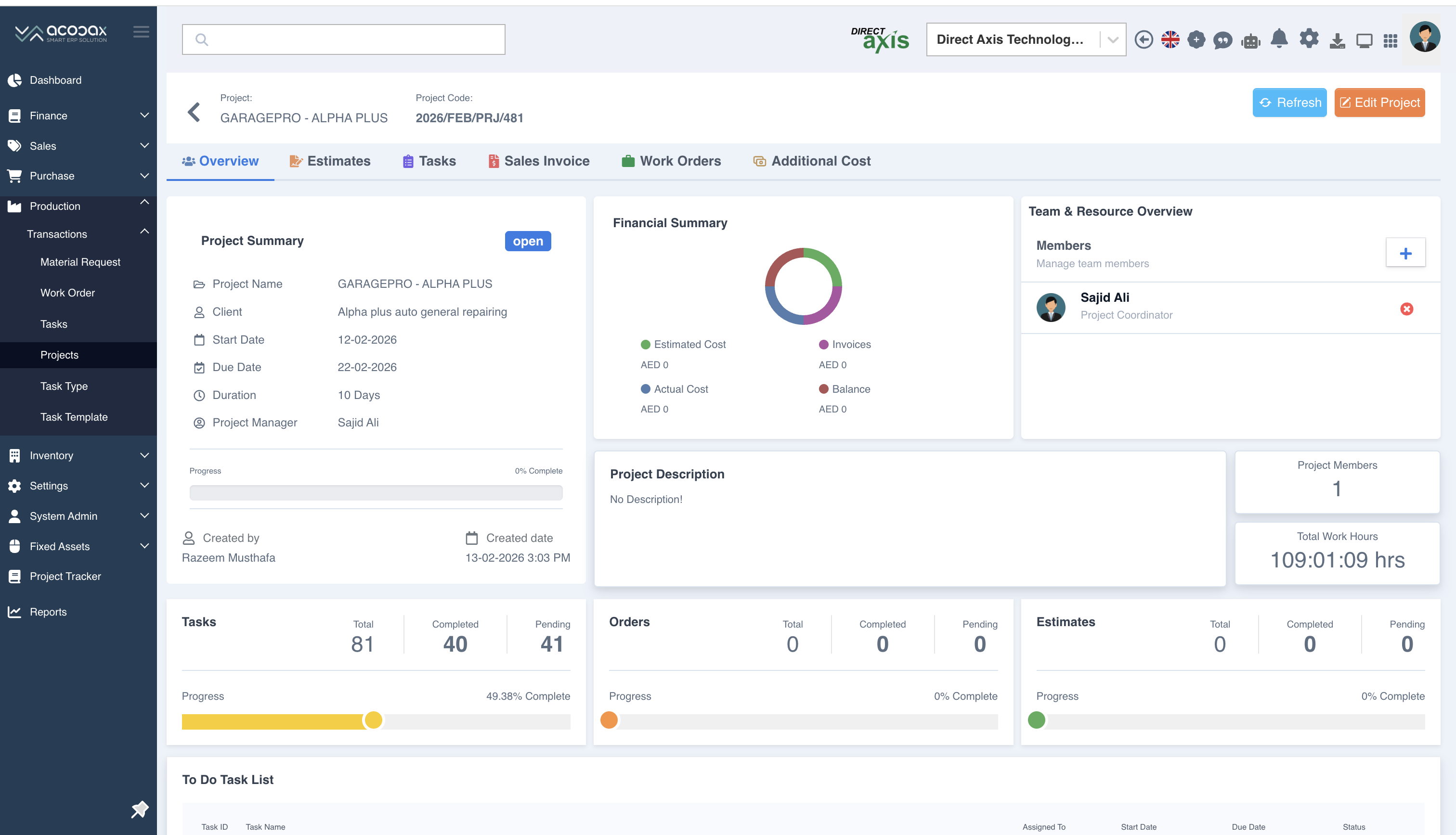Open the chat bubbles icon
The image size is (1456, 835).
click(1222, 40)
